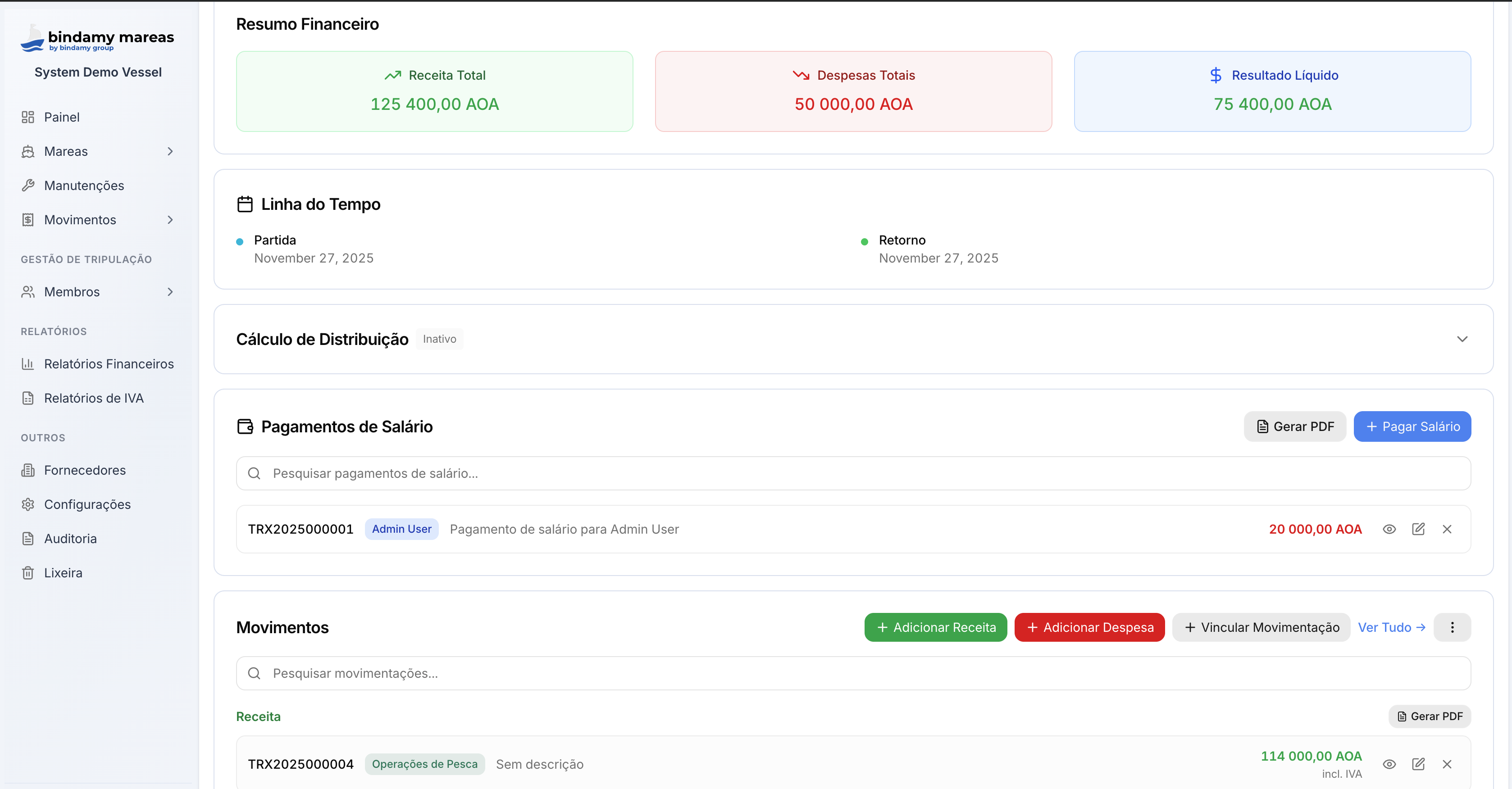The height and width of the screenshot is (789, 1512).
Task: Select the Manutenções wrench icon
Action: [x=29, y=185]
